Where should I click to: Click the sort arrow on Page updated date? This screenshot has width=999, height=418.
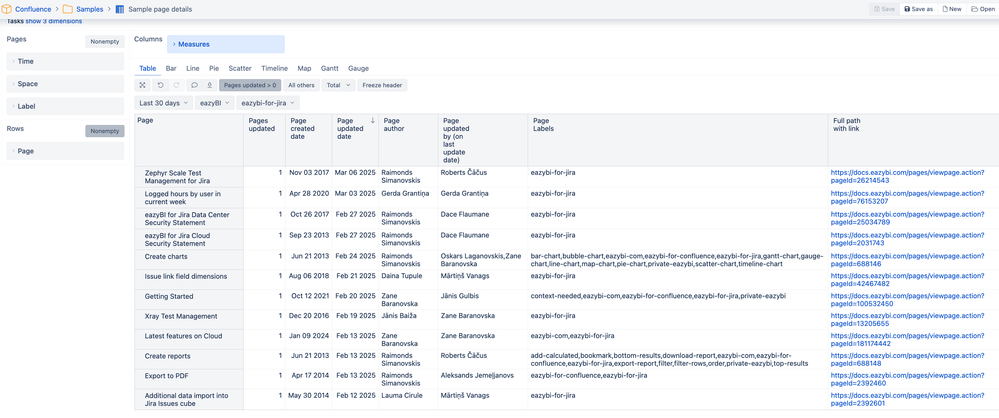click(373, 120)
